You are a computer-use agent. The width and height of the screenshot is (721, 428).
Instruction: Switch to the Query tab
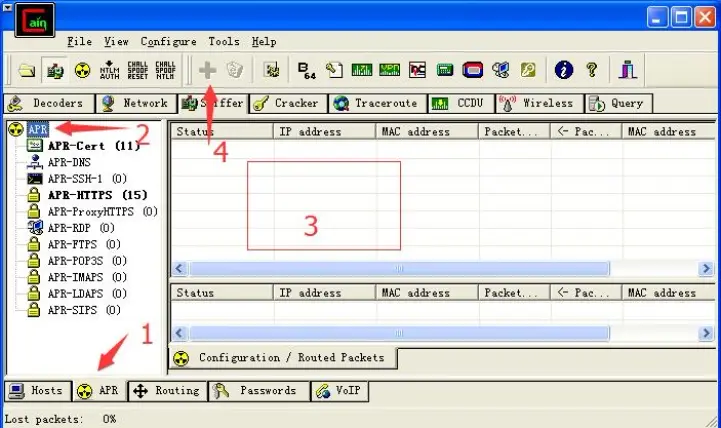[x=618, y=103]
